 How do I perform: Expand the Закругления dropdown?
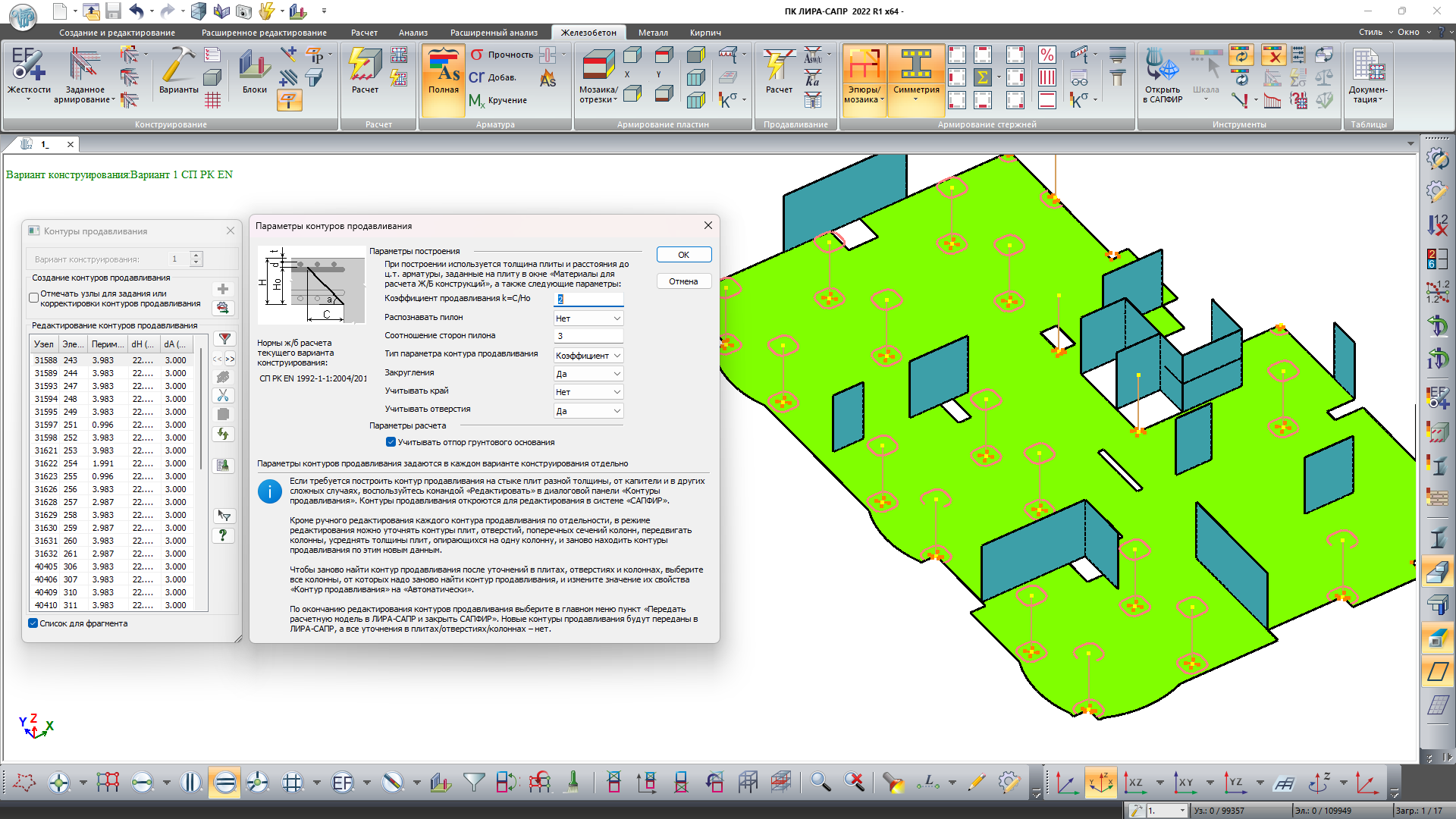point(588,374)
